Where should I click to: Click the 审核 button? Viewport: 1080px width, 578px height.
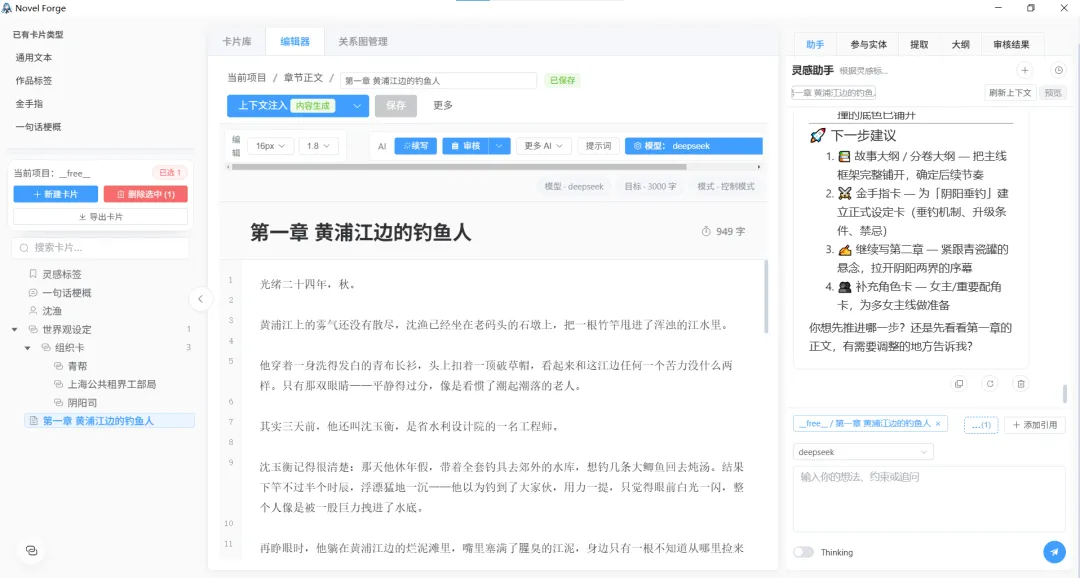click(x=466, y=146)
